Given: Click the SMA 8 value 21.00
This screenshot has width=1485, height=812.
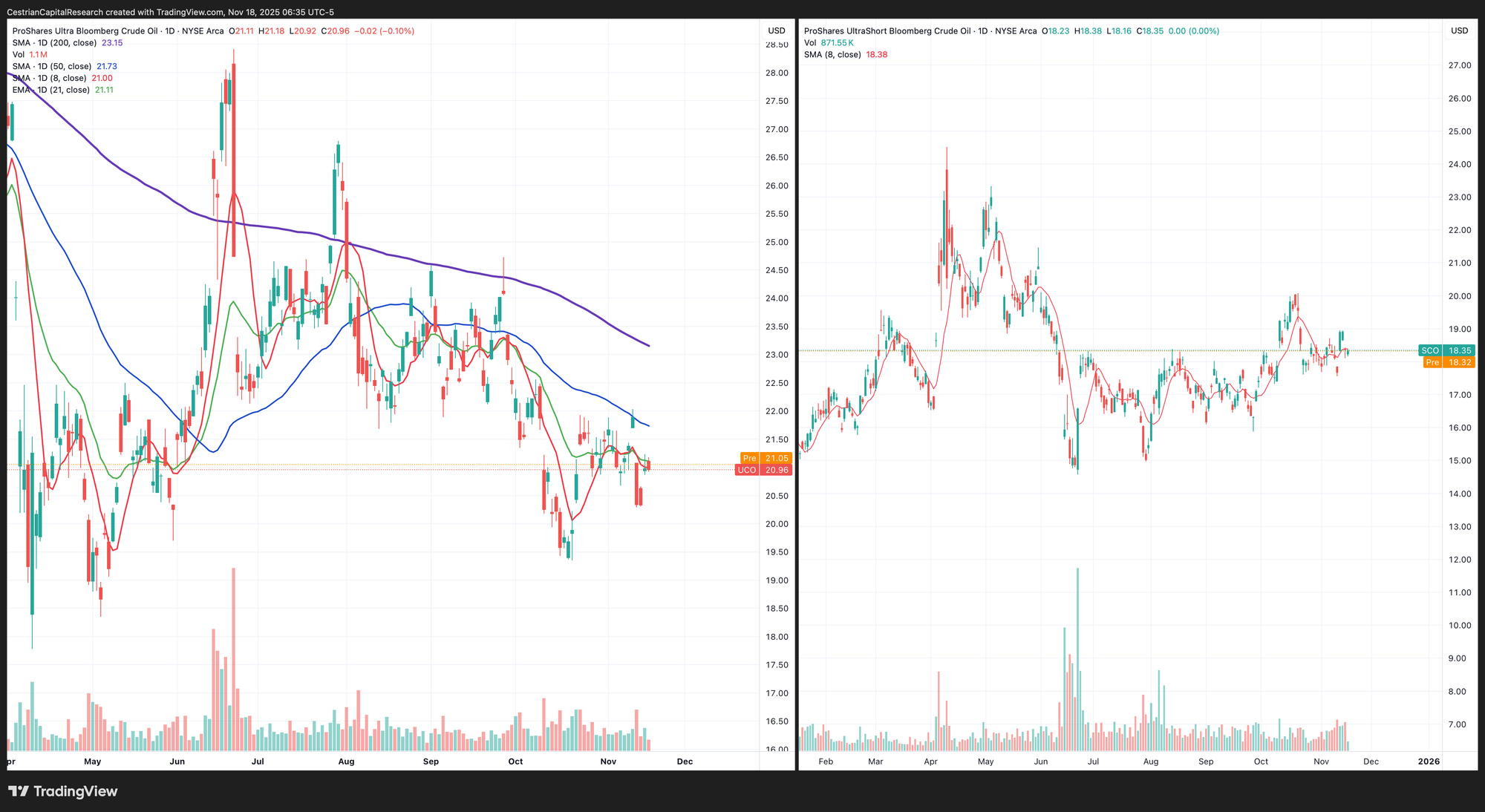Looking at the screenshot, I should coord(102,79).
